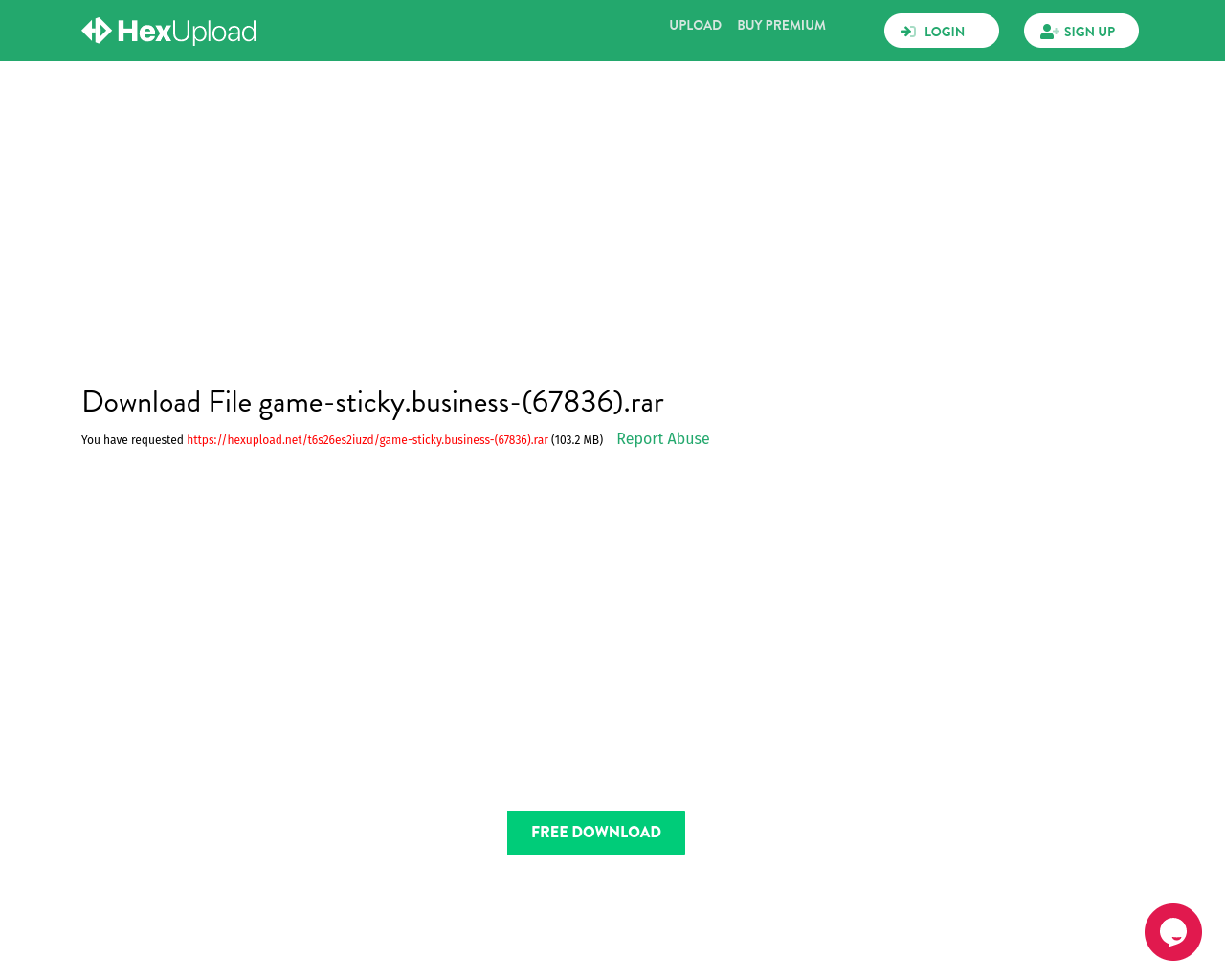The height and width of the screenshot is (980, 1225).
Task: Go to Buy Premium
Action: [x=781, y=25]
